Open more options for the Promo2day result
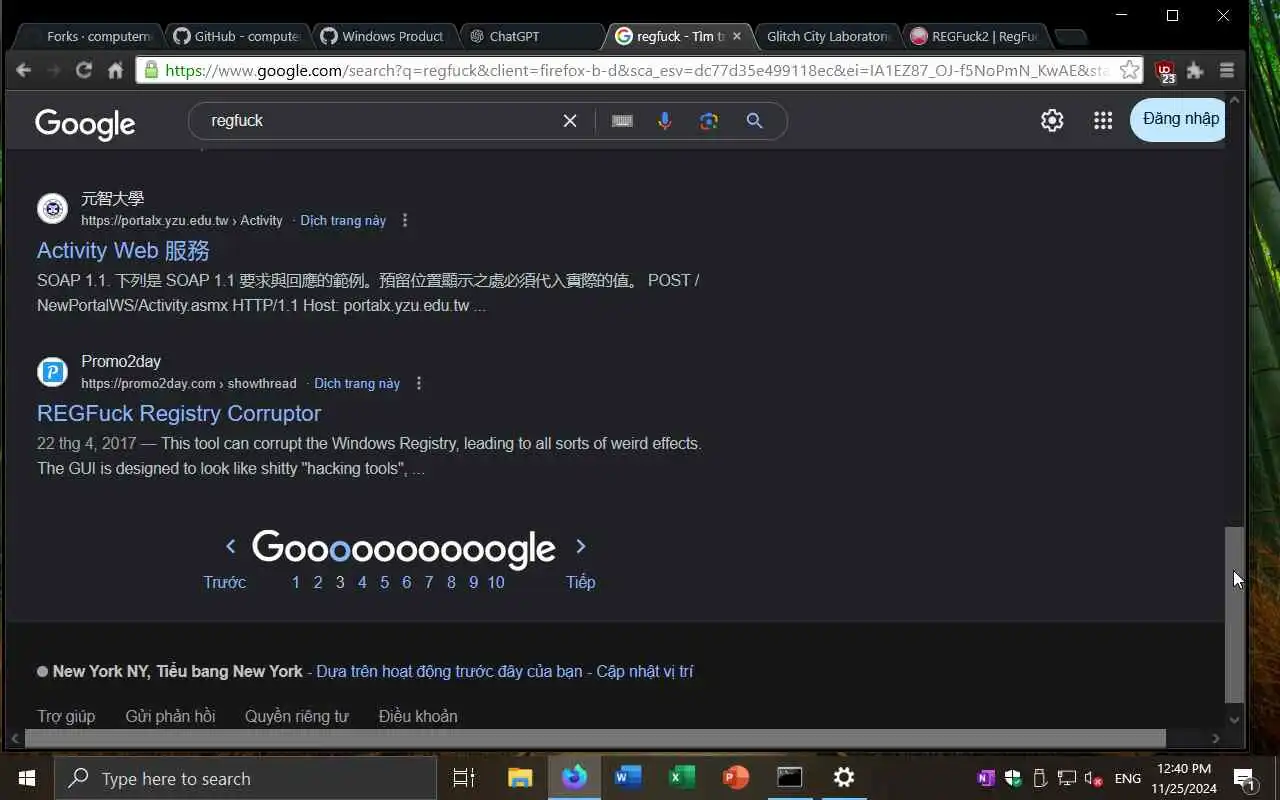 click(x=419, y=383)
